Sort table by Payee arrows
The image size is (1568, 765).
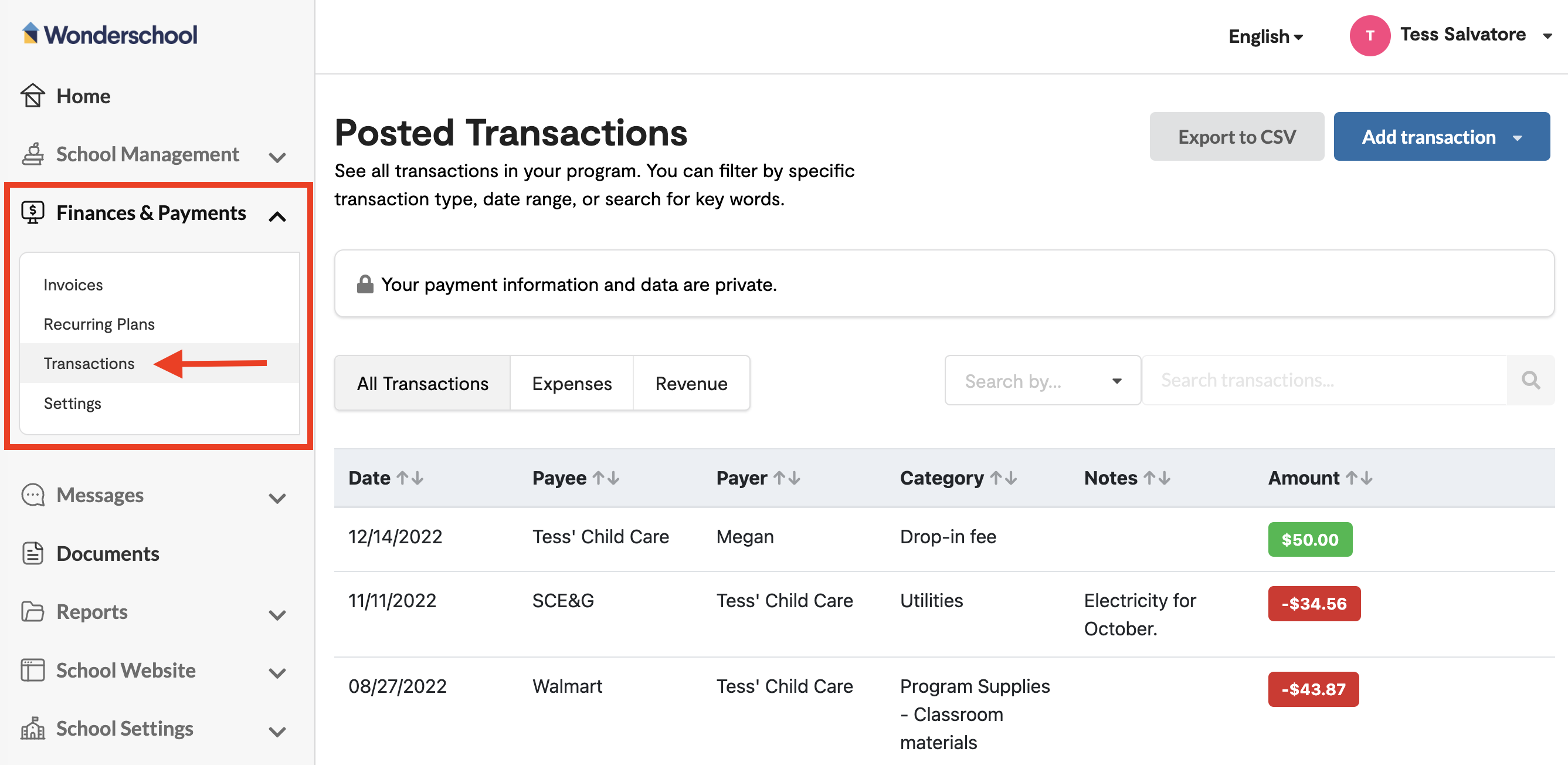coord(606,478)
